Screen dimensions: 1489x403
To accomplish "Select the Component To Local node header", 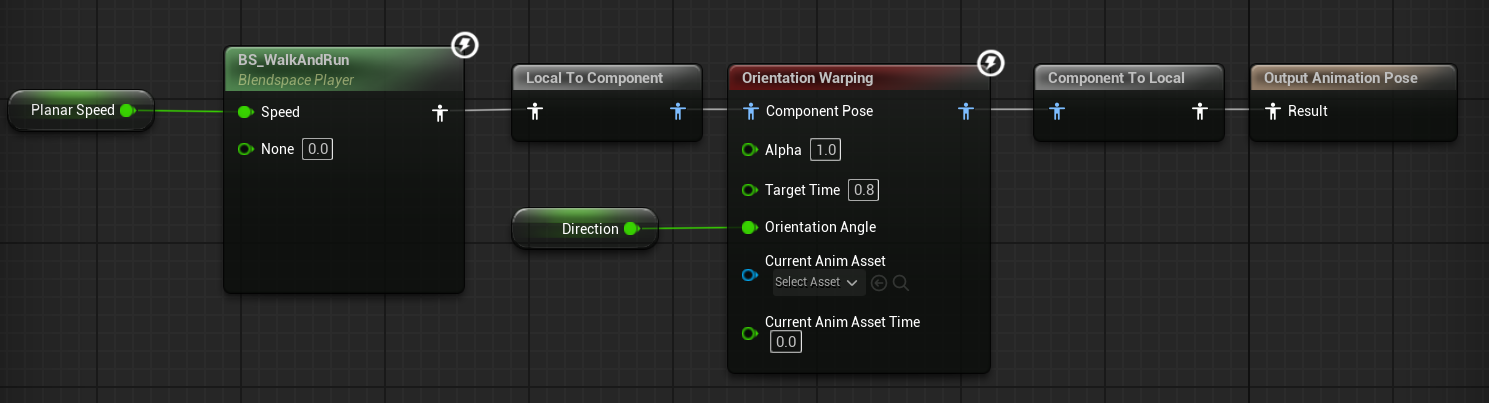I will pyautogui.click(x=1129, y=78).
